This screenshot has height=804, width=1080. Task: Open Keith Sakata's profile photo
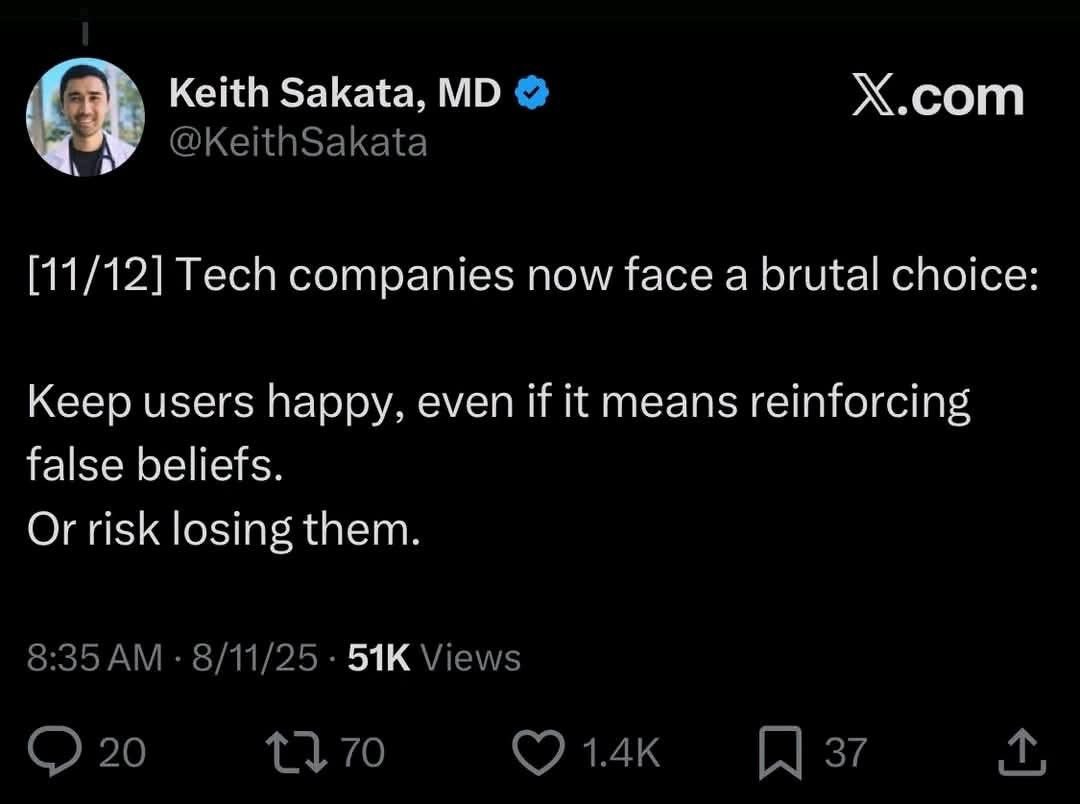[x=85, y=117]
